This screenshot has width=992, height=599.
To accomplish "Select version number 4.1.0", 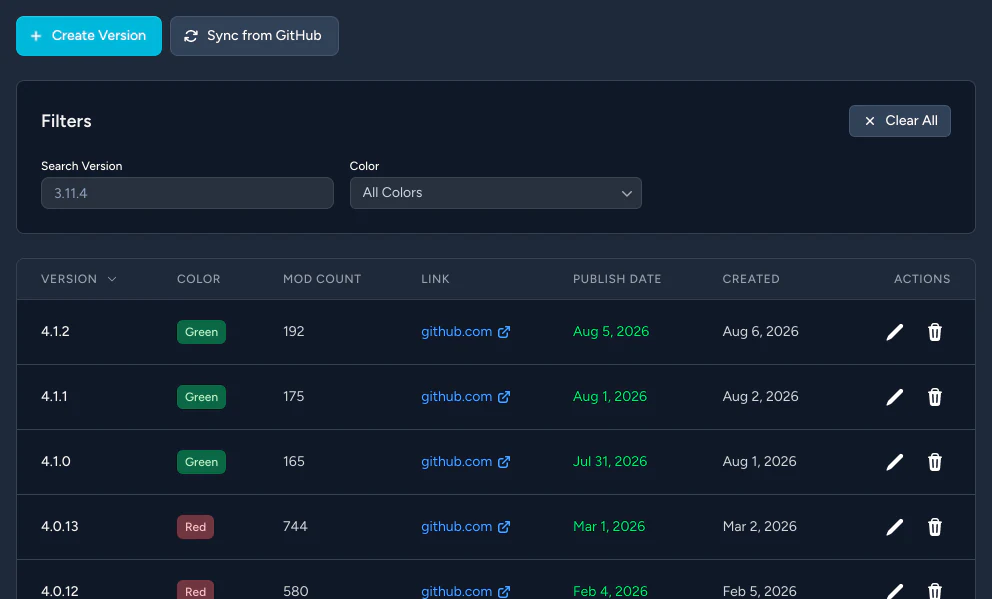I will coord(56,462).
